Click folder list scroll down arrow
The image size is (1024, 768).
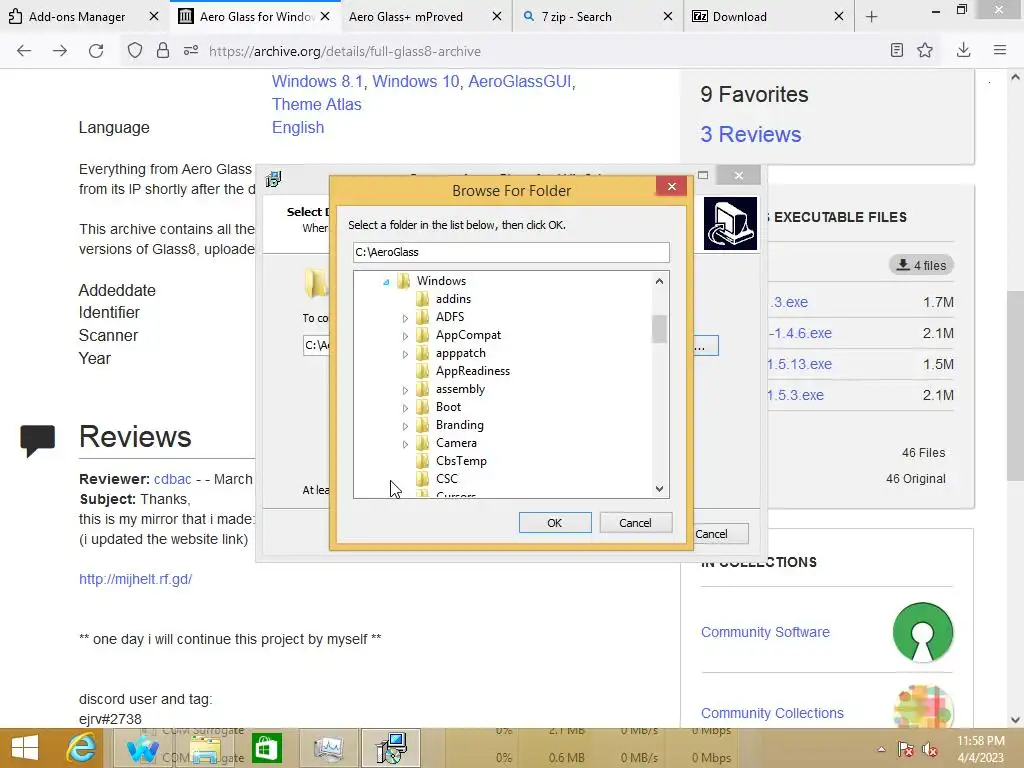click(x=659, y=488)
